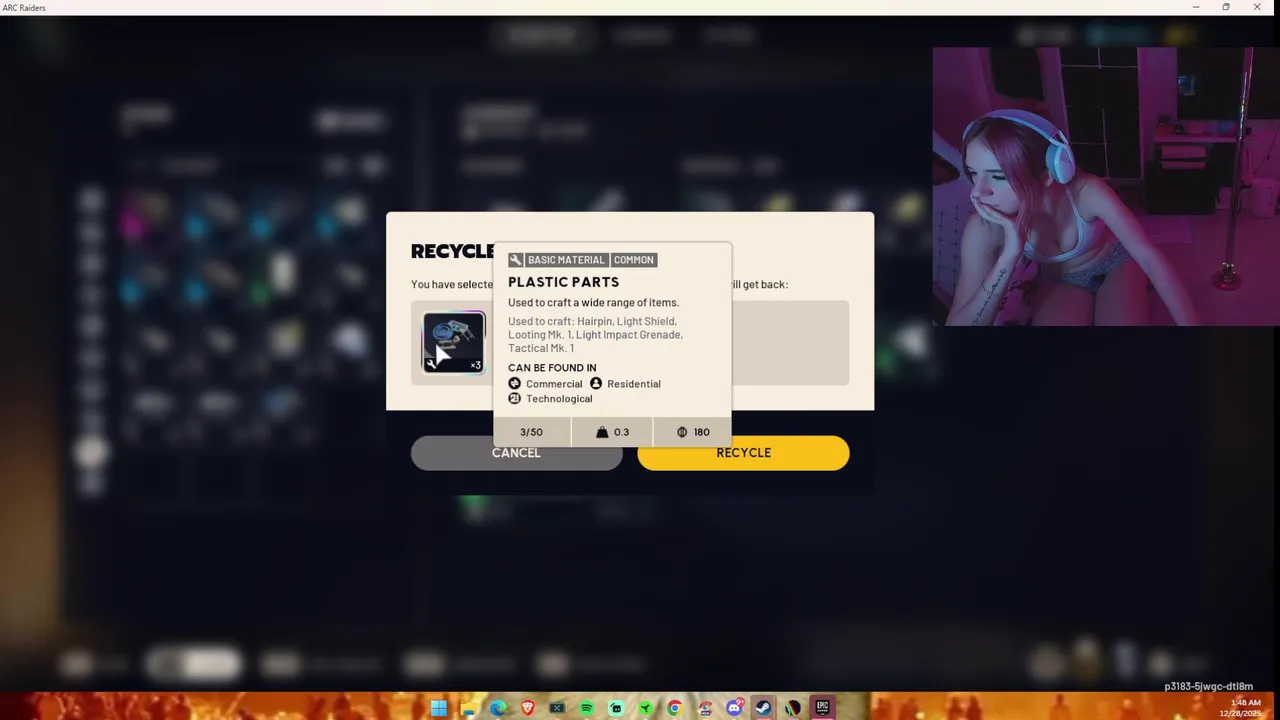The height and width of the screenshot is (720, 1280).
Task: Open the green Streamlabs taskbar icon
Action: [616, 708]
